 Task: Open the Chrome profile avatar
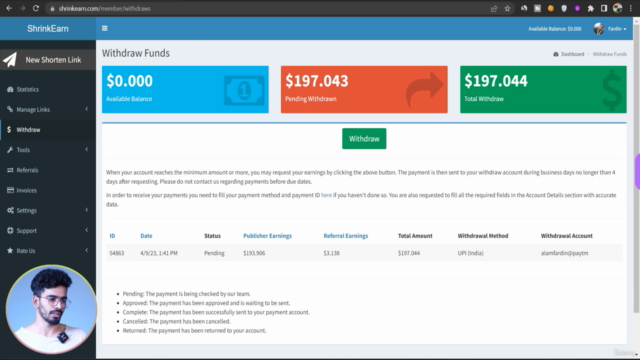click(618, 8)
